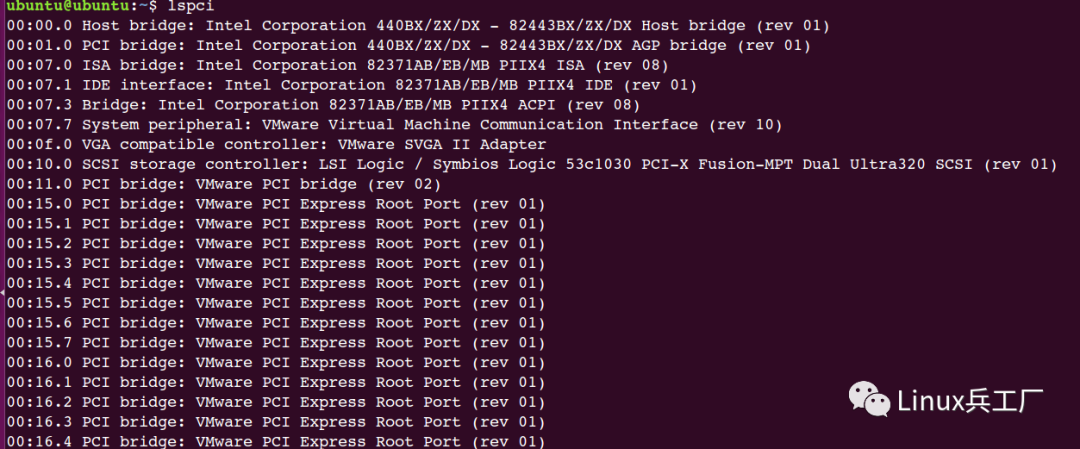This screenshot has height=449, width=1080.
Task: Select the 00:11.0 VMware PCI bridge line
Action: point(224,185)
